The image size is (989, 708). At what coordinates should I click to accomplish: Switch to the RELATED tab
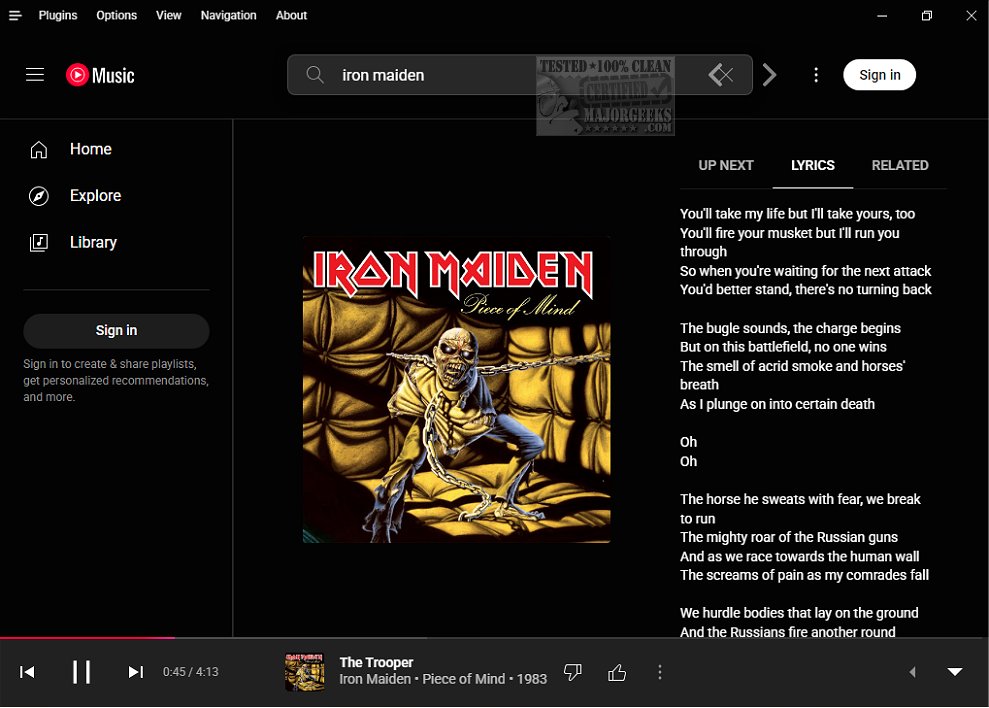tap(899, 165)
